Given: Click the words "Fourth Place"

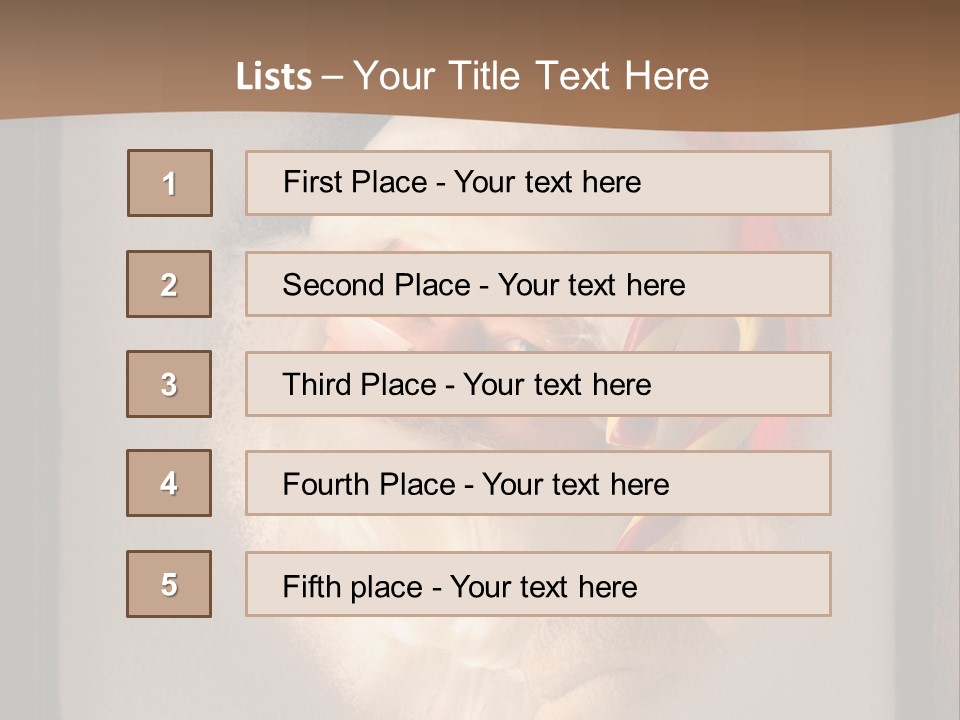Looking at the screenshot, I should point(370,485).
